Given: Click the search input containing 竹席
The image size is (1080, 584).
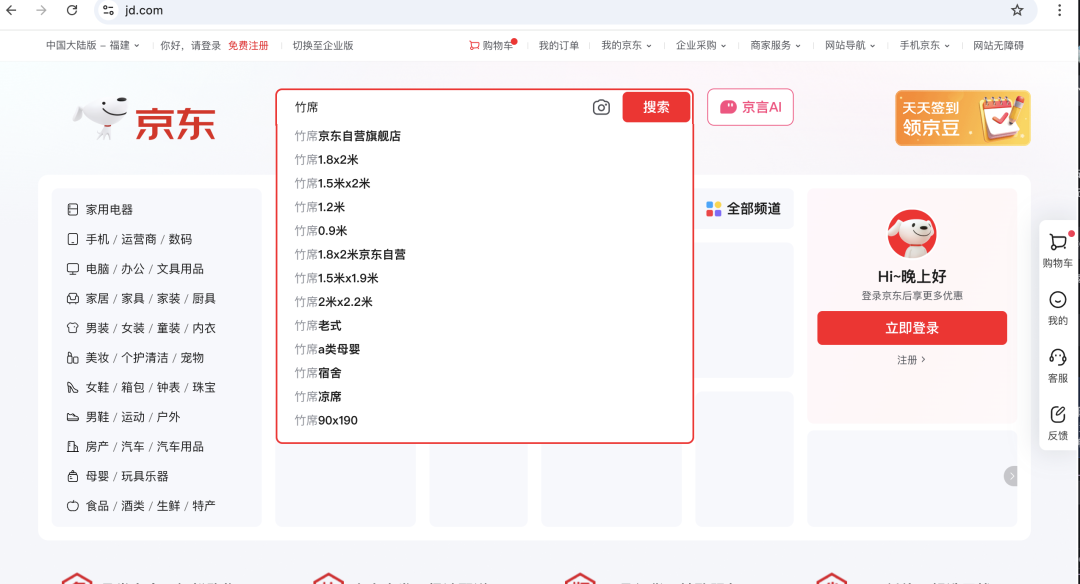Looking at the screenshot, I should (437, 107).
